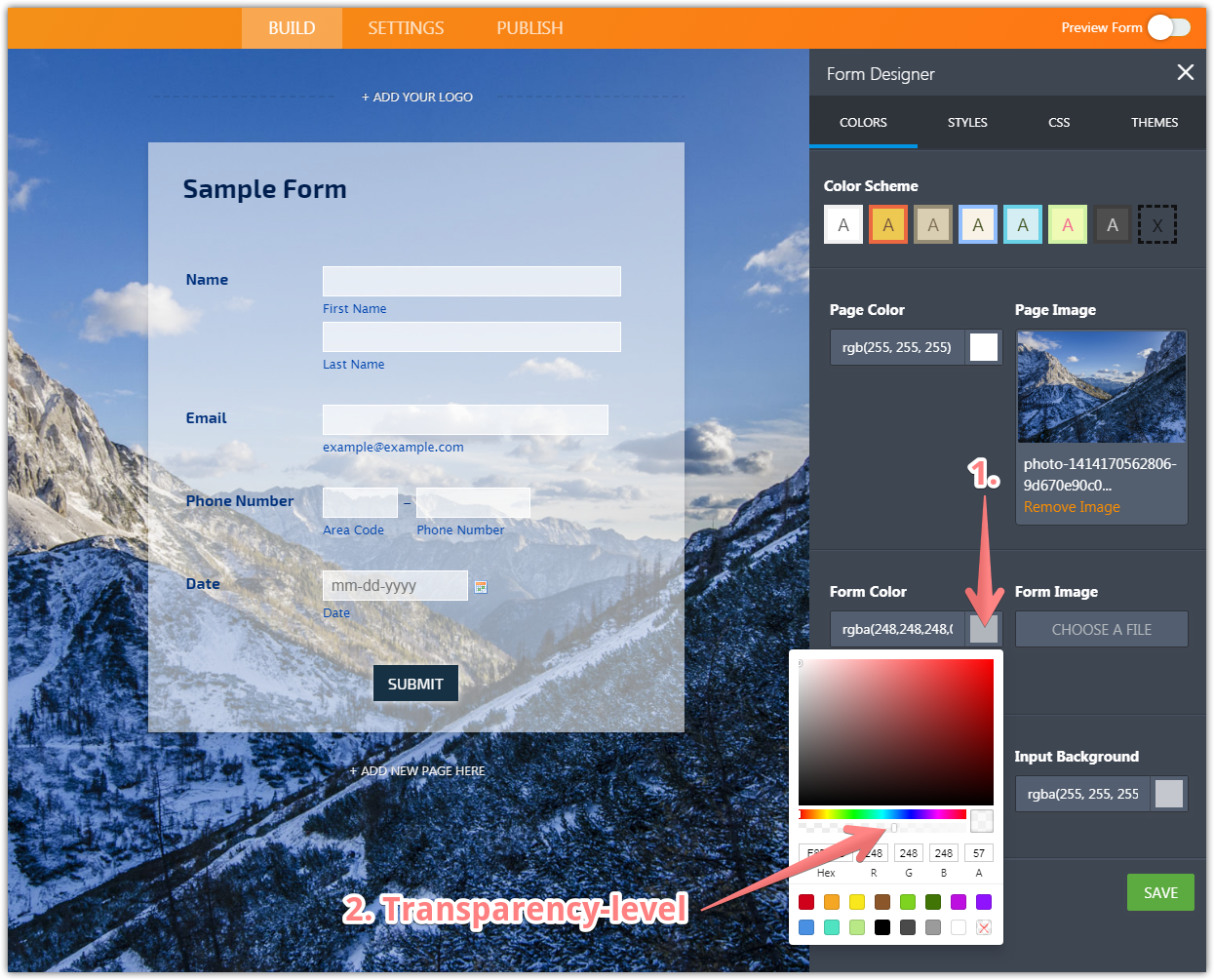The image size is (1214, 980).
Task: Choose the dashed X custom color scheme
Action: click(1157, 224)
